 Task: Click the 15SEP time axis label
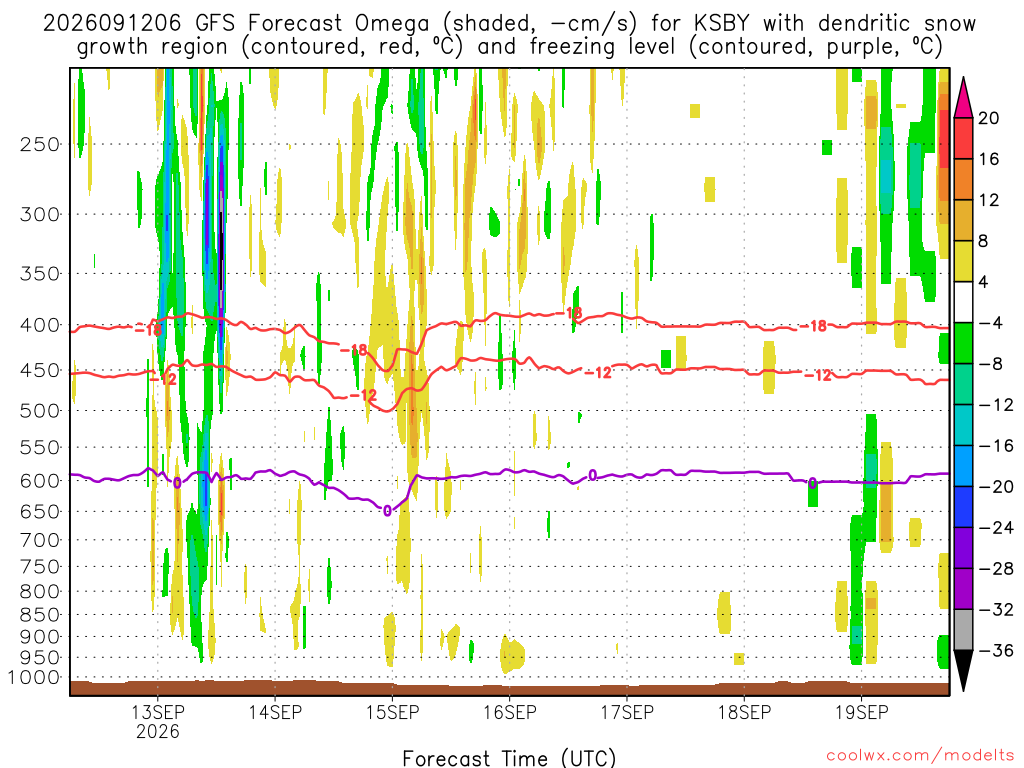[x=392, y=711]
